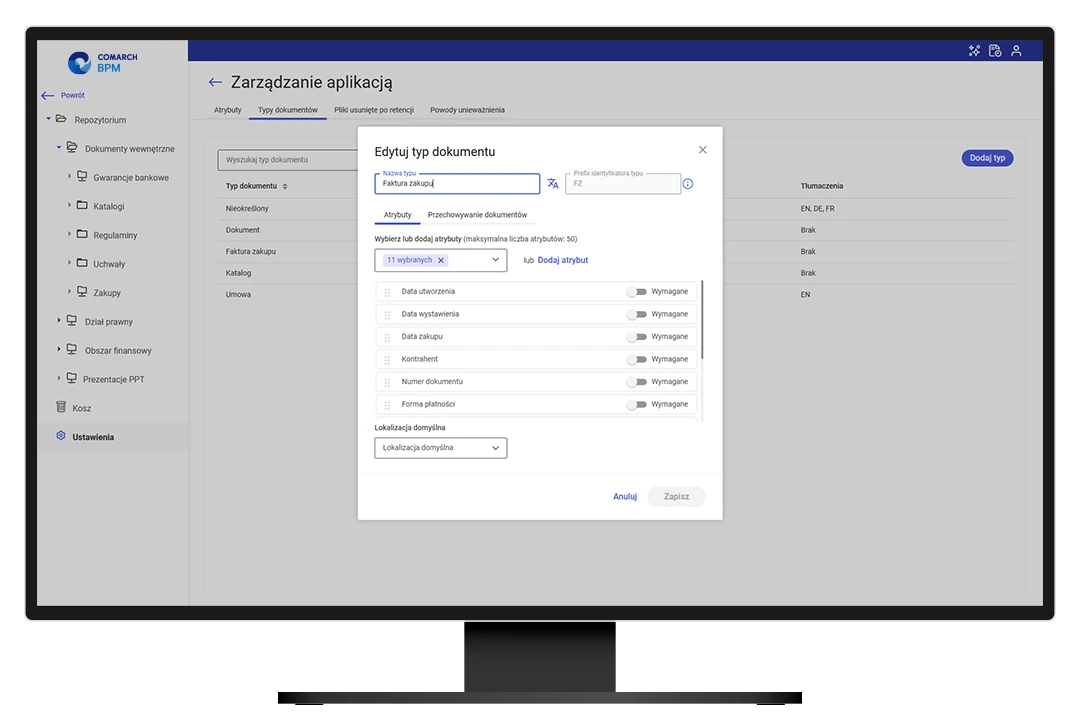Click the Zapisz button
The height and width of the screenshot is (720, 1080).
click(676, 497)
